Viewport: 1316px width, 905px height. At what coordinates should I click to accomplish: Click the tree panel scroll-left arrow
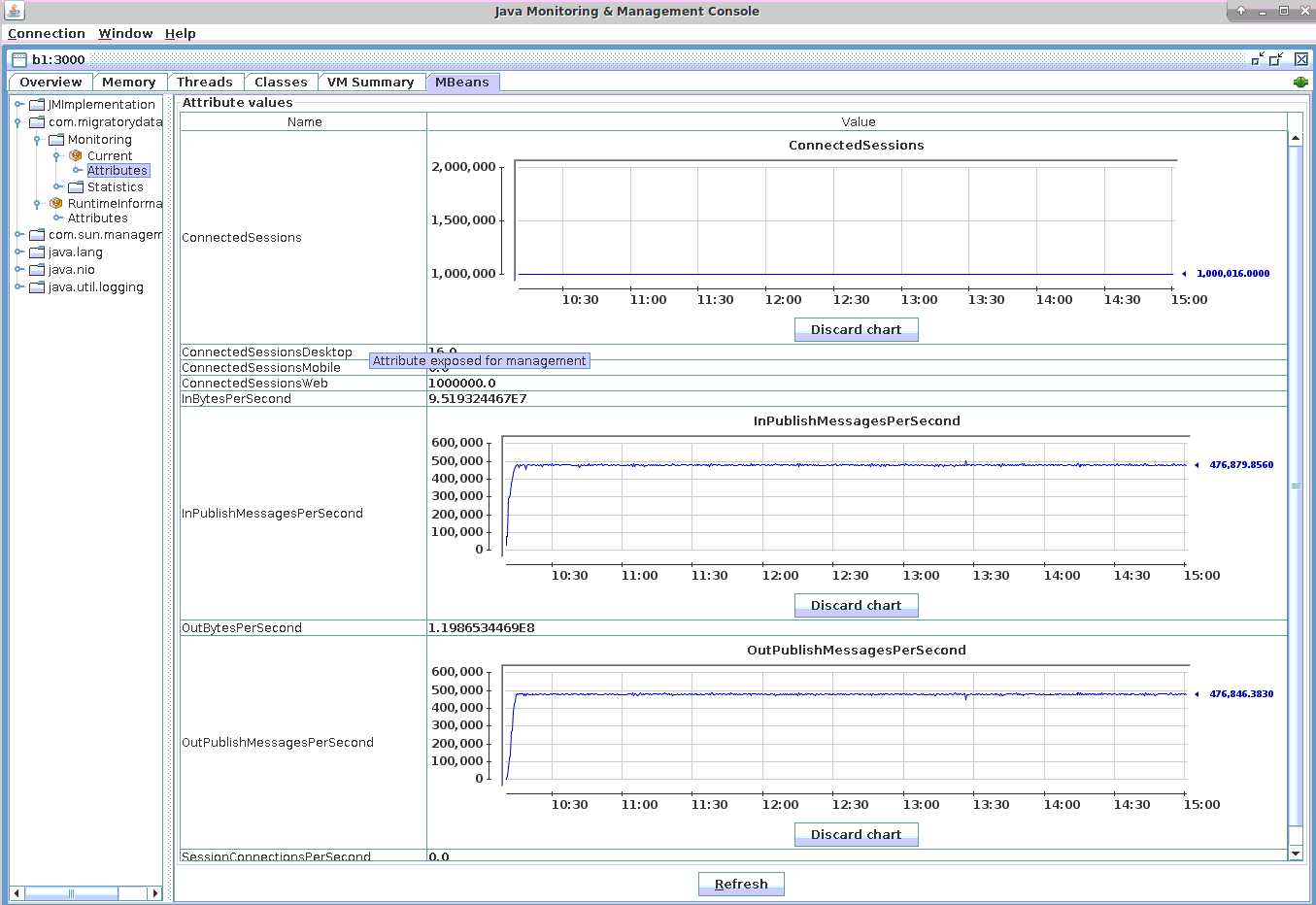(x=17, y=893)
